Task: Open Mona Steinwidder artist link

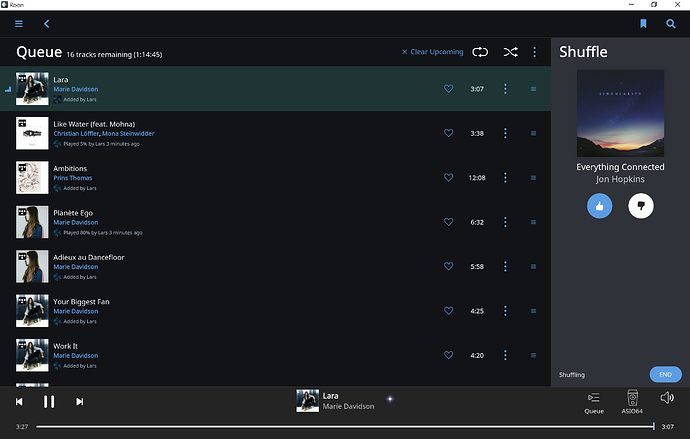Action: pyautogui.click(x=128, y=133)
